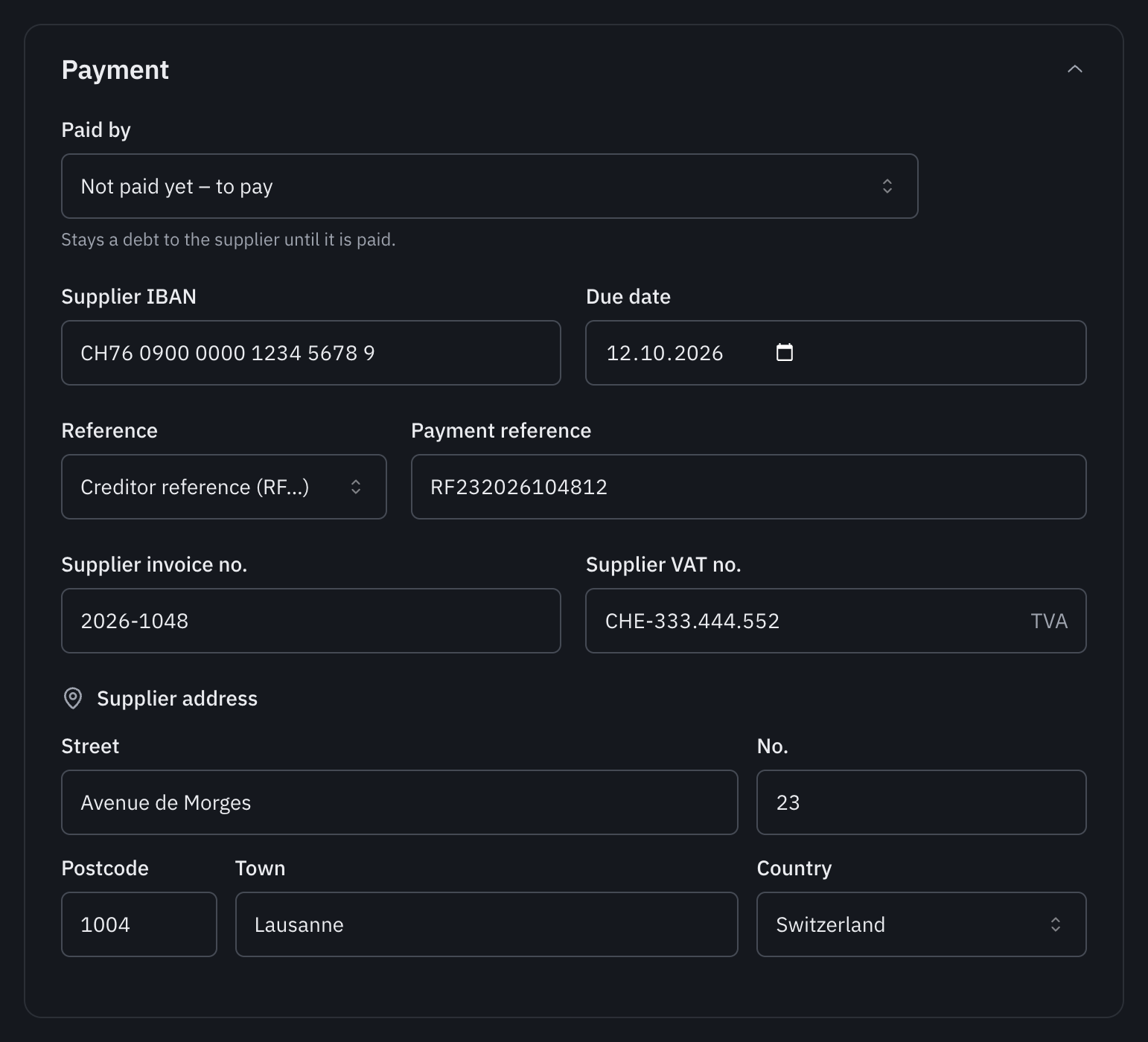
Task: Click the house No. field
Action: coord(922,802)
